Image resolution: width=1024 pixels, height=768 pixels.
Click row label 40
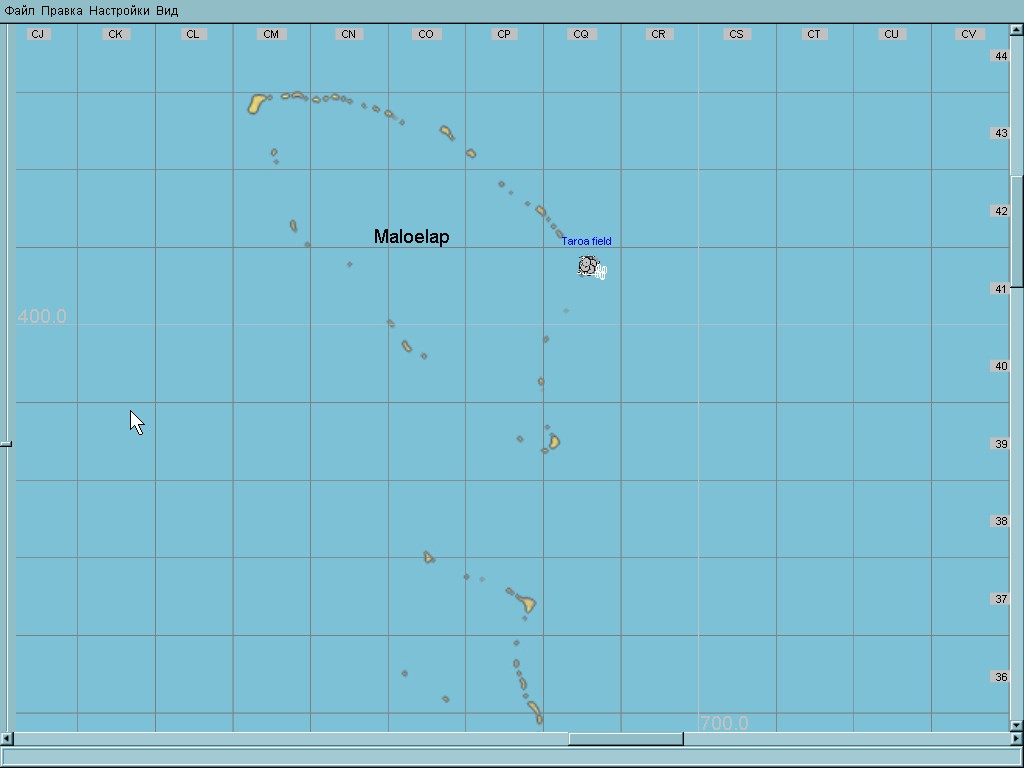(x=1000, y=366)
